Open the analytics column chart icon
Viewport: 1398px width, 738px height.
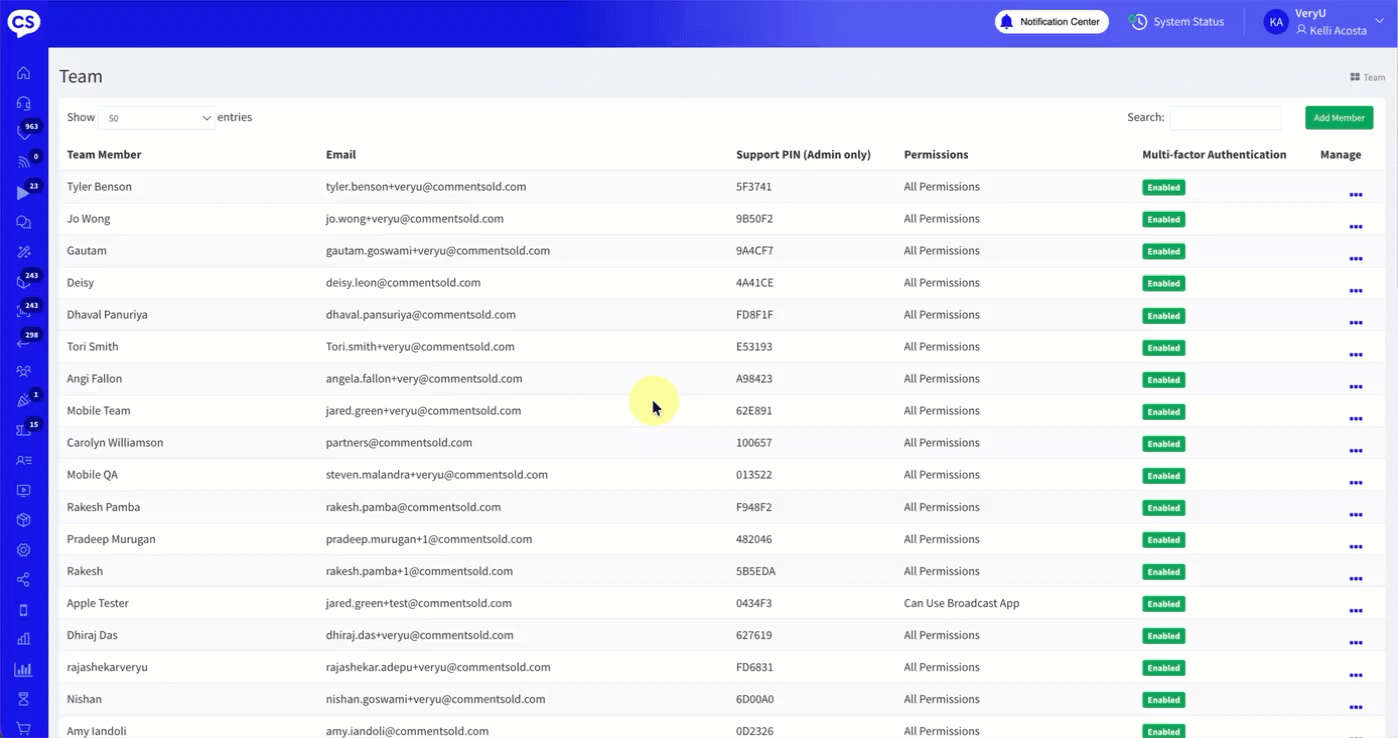(x=23, y=669)
